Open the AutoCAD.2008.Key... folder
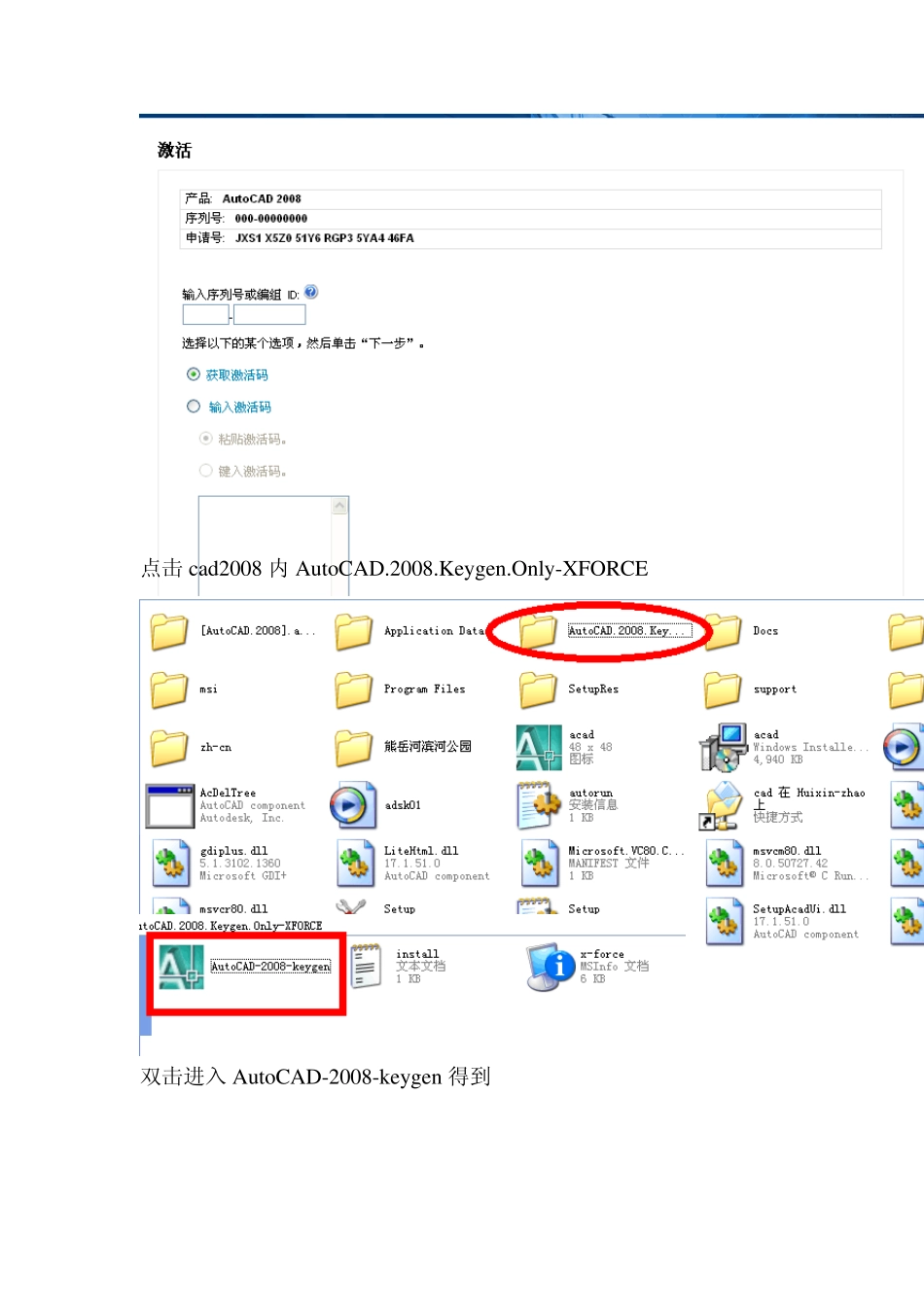This screenshot has height=1307, width=924. (603, 631)
